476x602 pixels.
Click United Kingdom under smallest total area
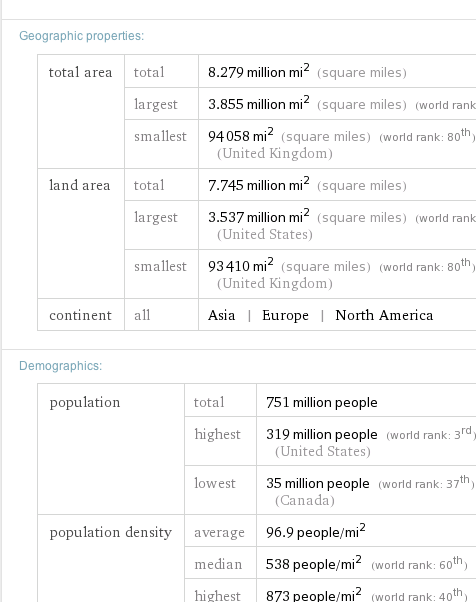pos(275,154)
